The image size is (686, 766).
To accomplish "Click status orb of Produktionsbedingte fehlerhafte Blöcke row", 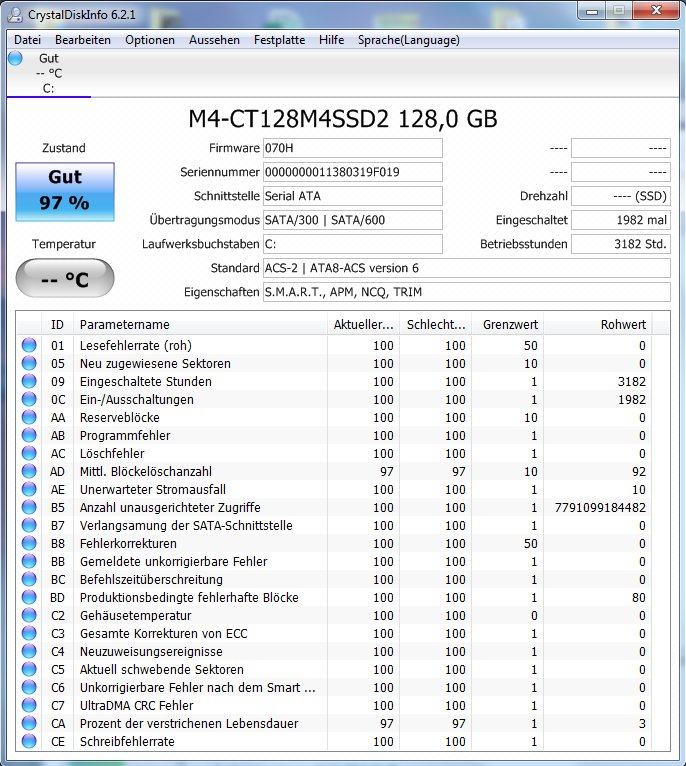I will (x=29, y=597).
